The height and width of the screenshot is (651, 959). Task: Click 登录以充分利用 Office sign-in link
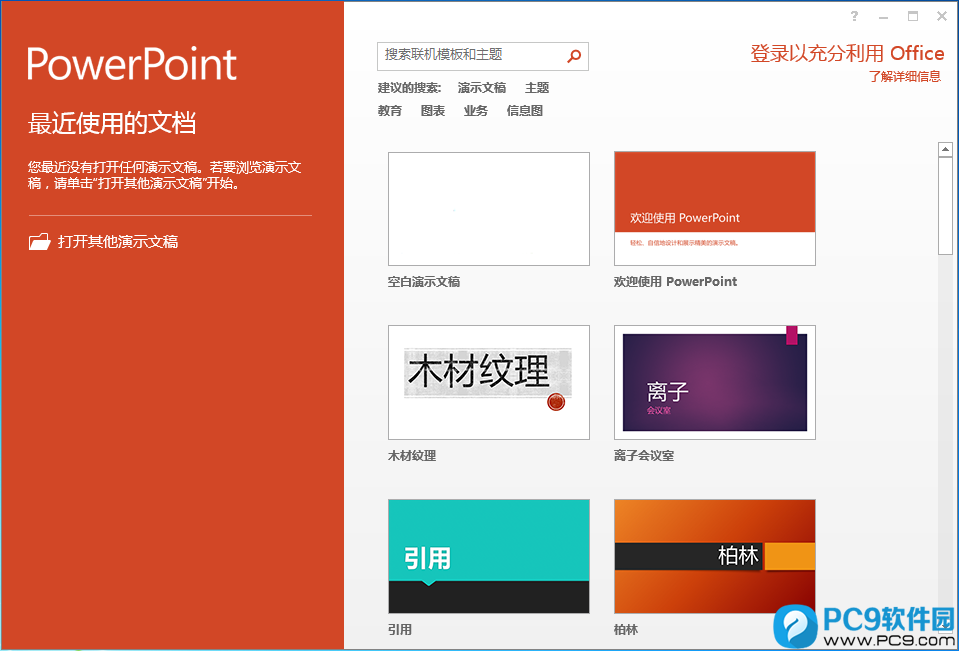click(x=847, y=54)
